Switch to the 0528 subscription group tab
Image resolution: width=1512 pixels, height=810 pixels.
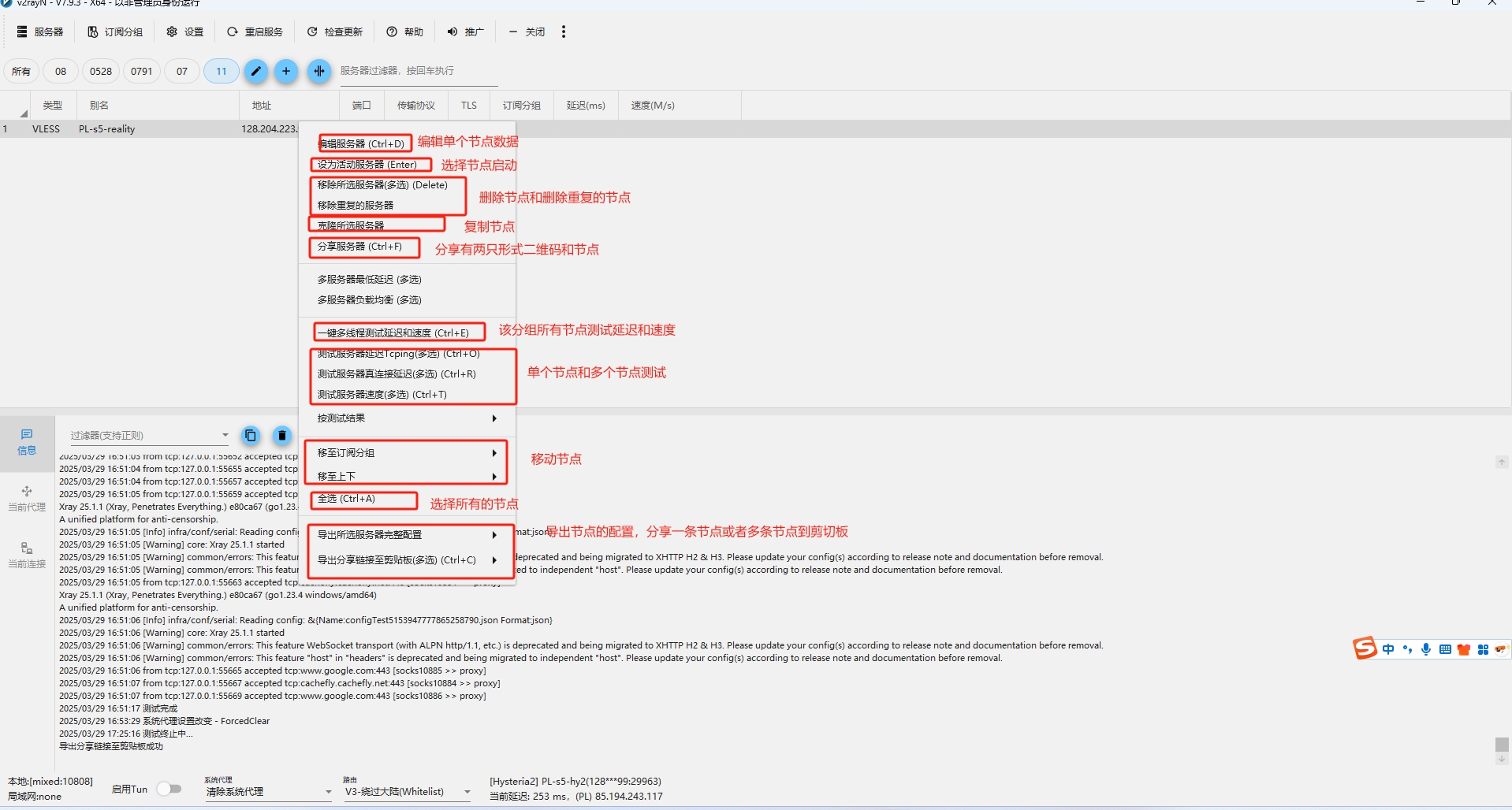coord(101,72)
